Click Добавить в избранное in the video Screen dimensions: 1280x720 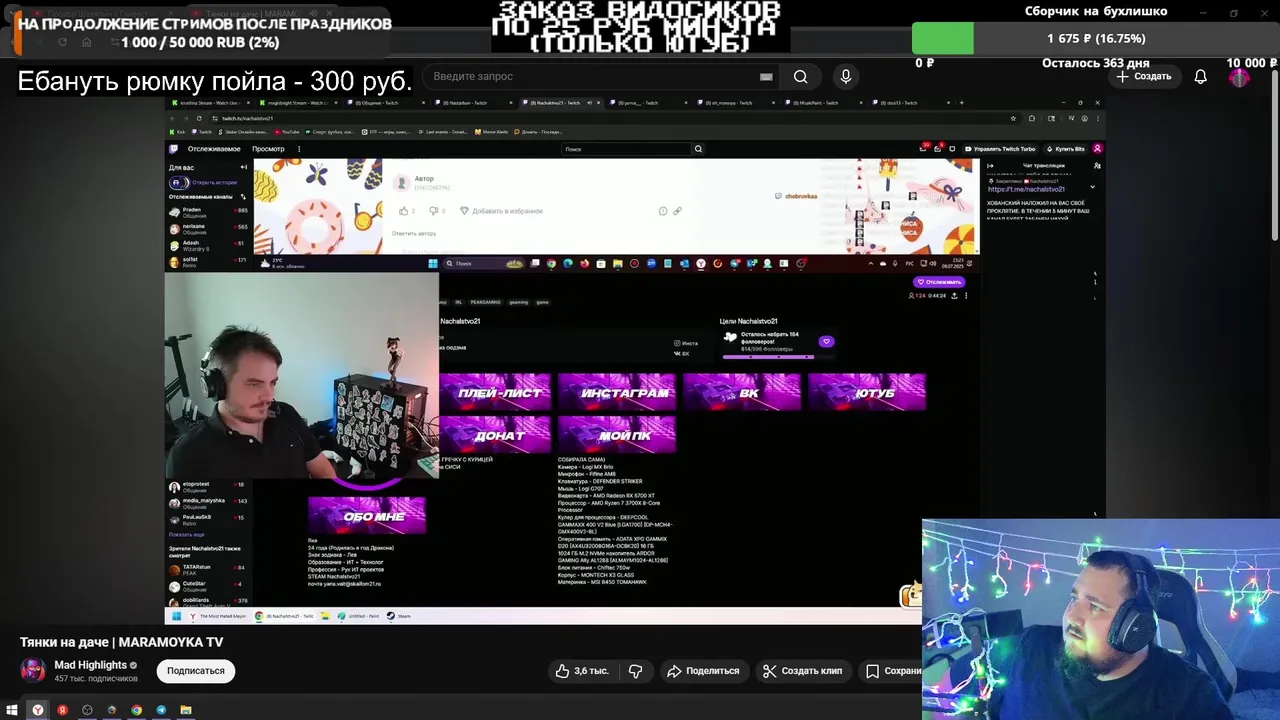click(x=501, y=211)
